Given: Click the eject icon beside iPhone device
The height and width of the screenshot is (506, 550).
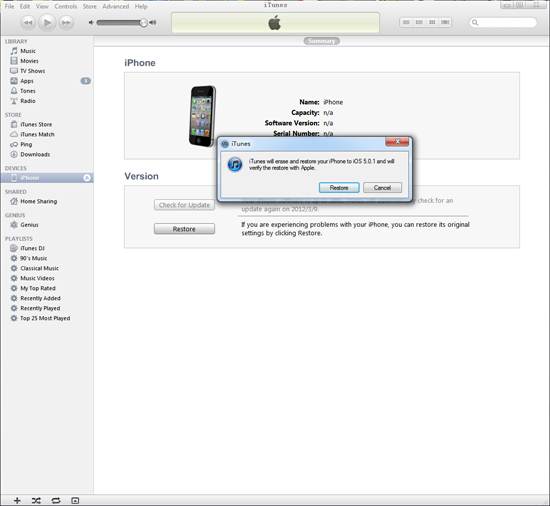Looking at the screenshot, I should pyautogui.click(x=87, y=178).
